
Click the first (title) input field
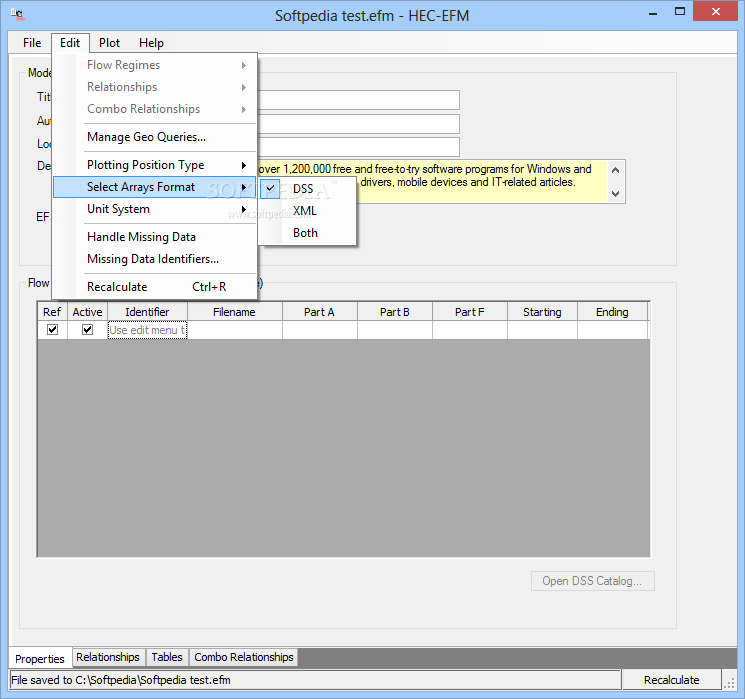[x=358, y=100]
